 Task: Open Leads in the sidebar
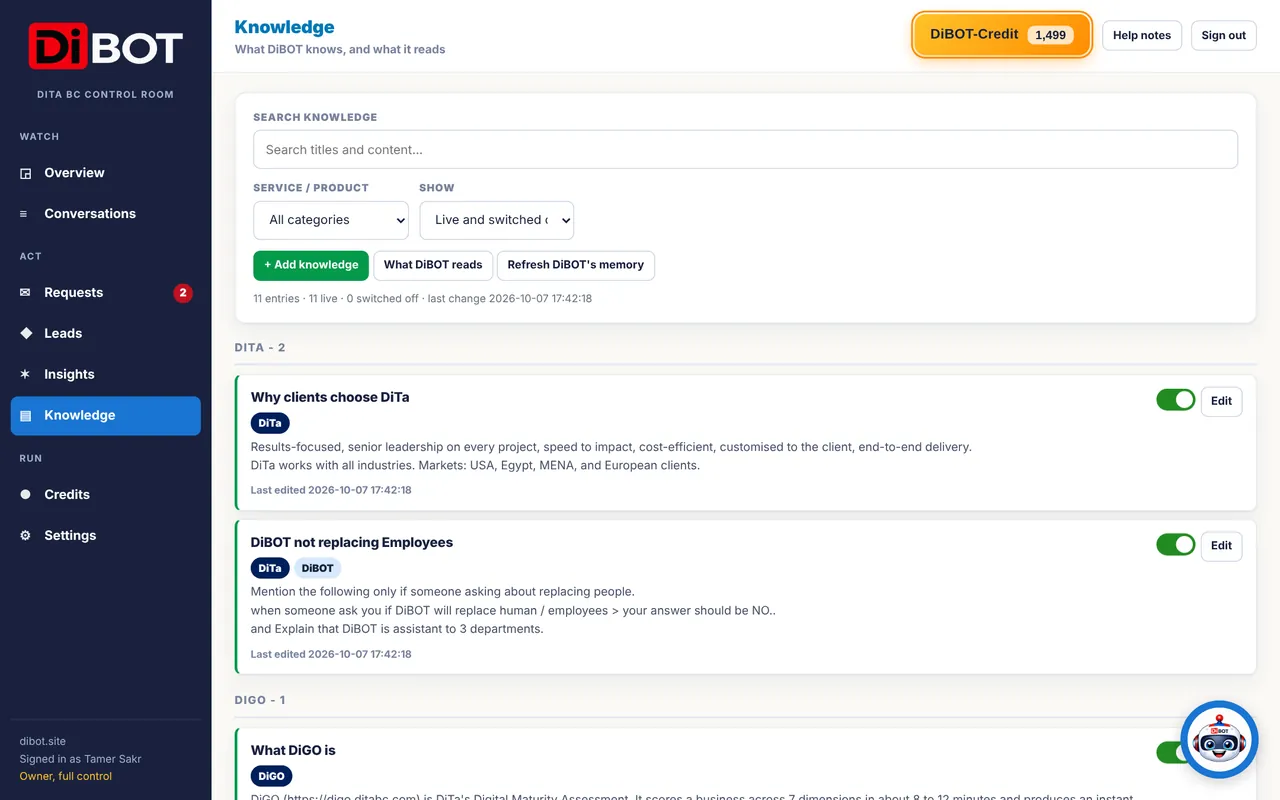click(x=106, y=334)
